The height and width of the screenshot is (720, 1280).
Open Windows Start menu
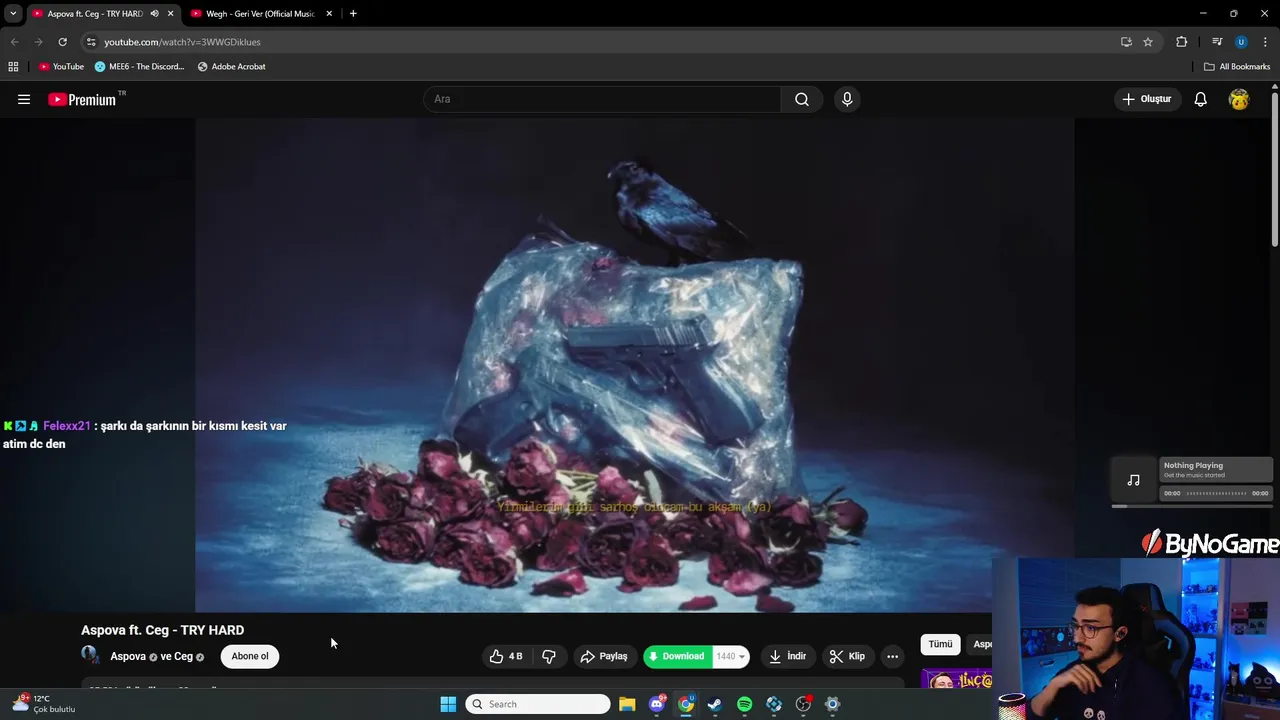click(x=448, y=704)
